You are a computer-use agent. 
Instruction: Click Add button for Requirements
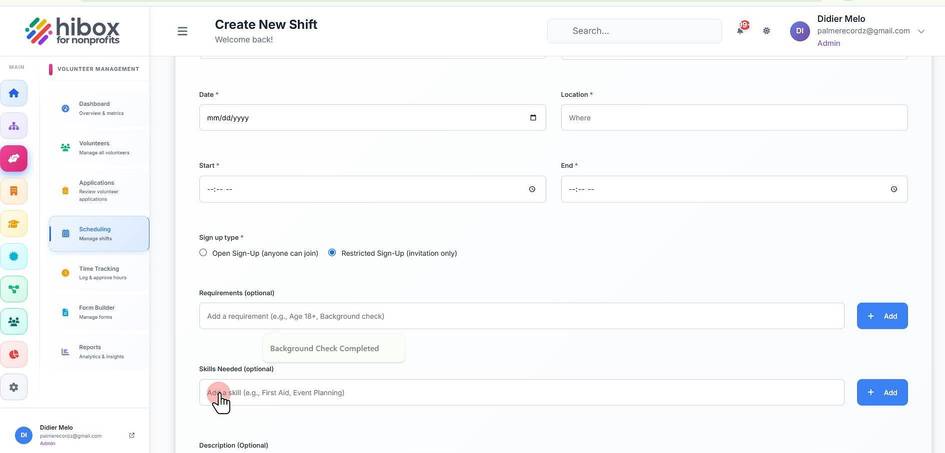(882, 316)
